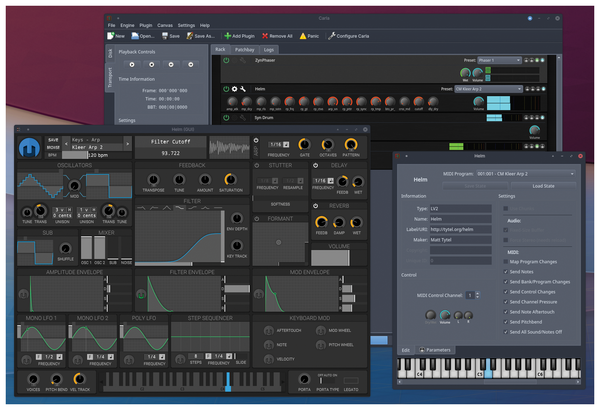Click the first playback control button in Carla
The image size is (600, 410).
(x=132, y=64)
